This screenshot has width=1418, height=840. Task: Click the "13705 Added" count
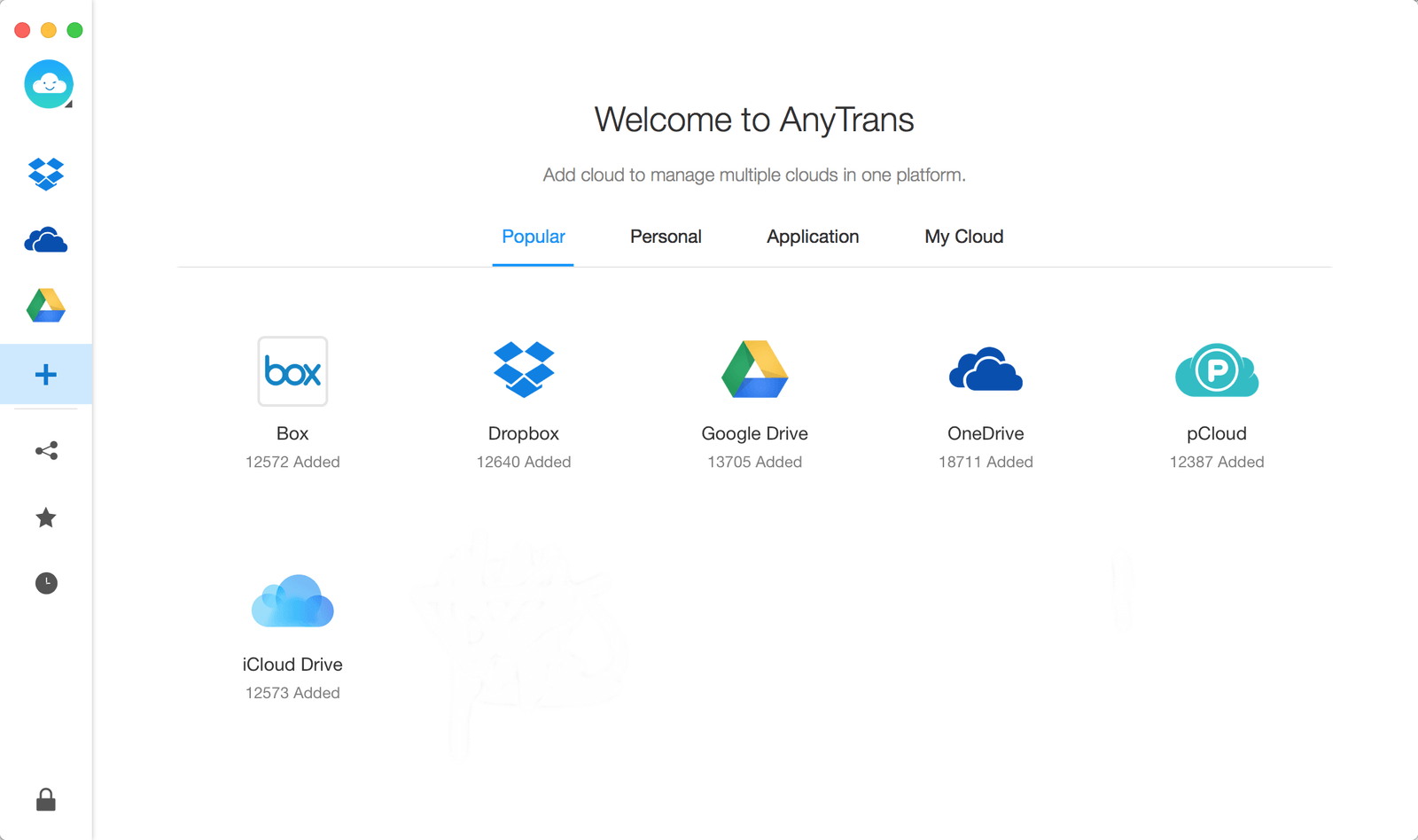755,462
